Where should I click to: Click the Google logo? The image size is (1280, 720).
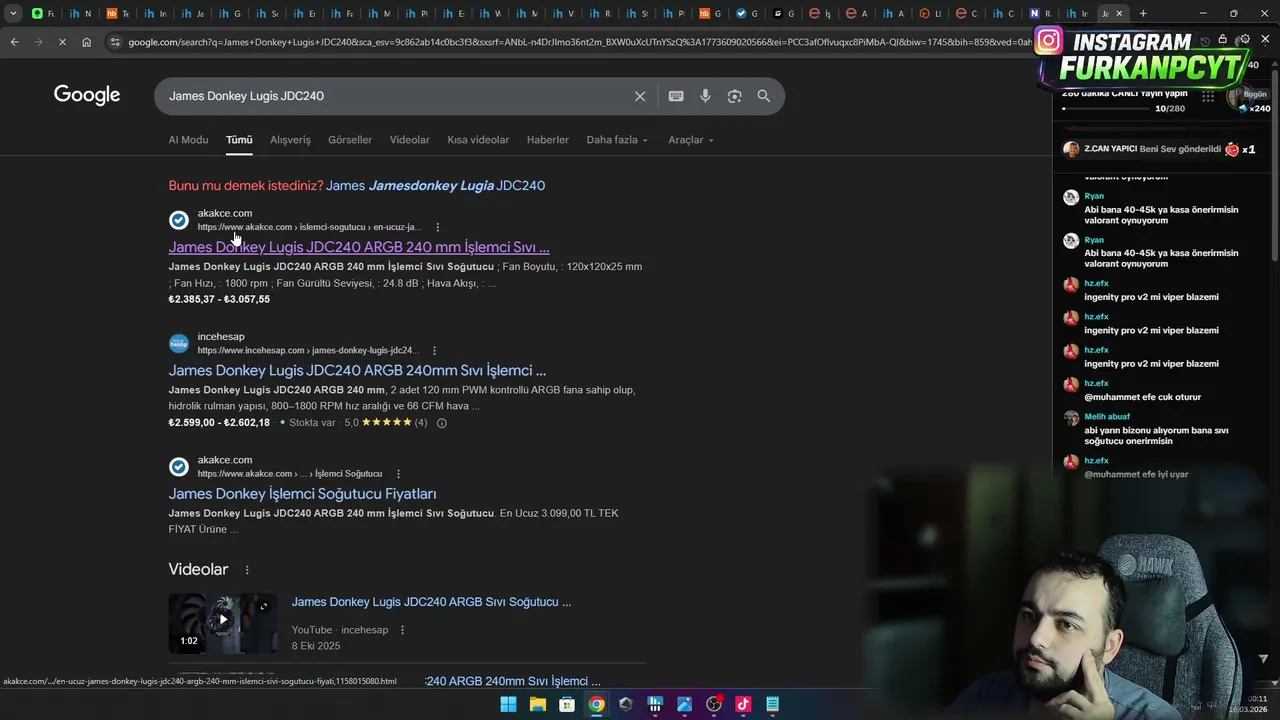point(87,95)
